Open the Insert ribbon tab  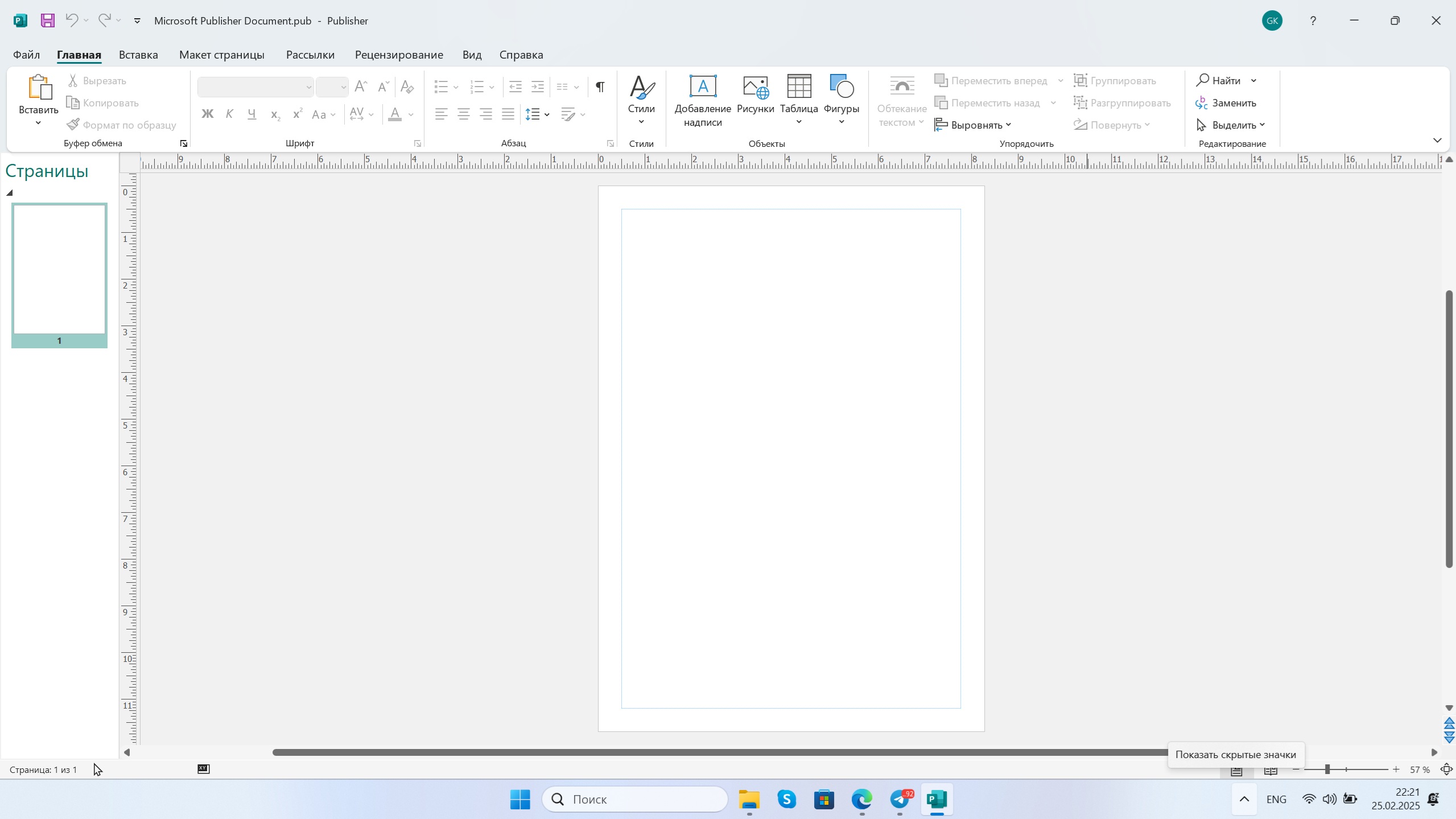point(138,55)
